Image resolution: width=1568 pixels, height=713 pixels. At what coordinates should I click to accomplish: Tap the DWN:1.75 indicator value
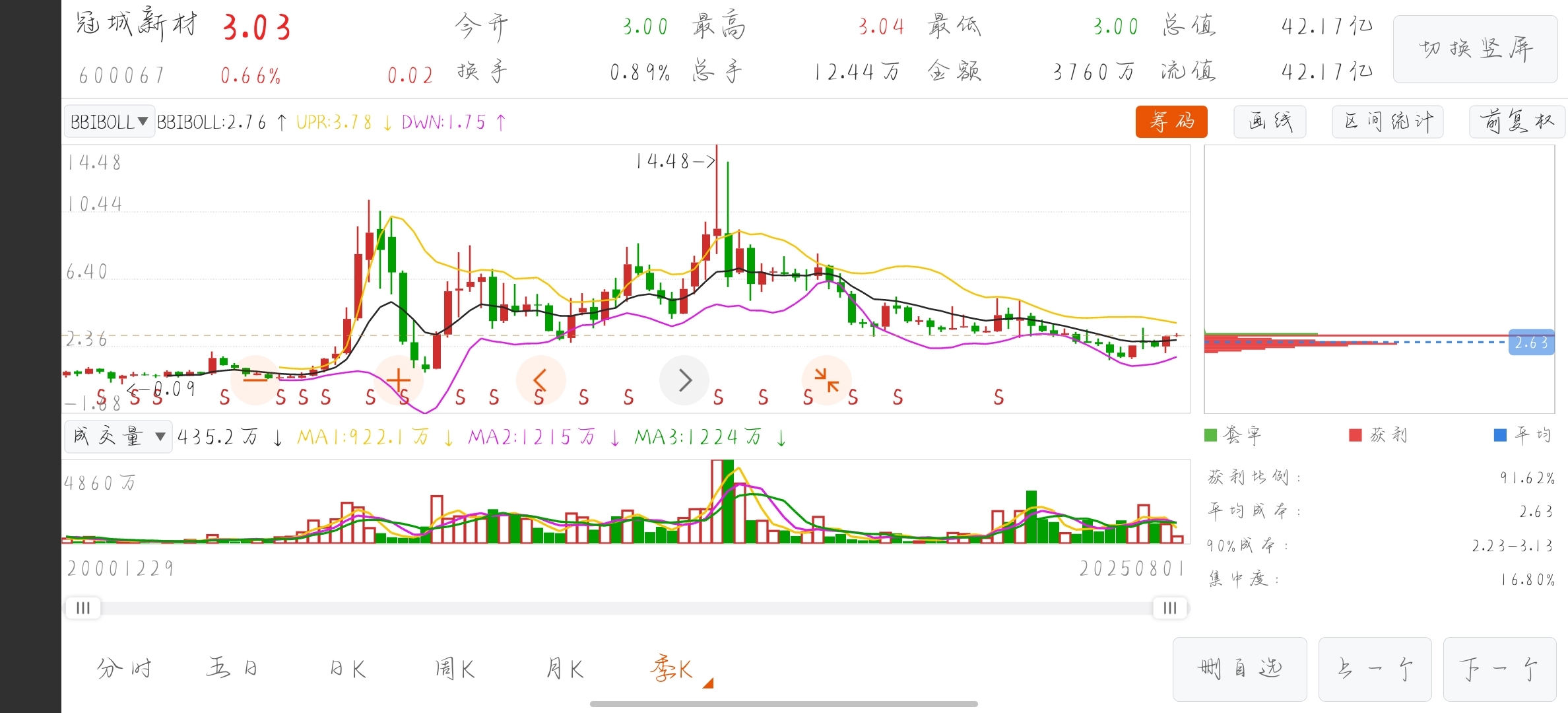pyautogui.click(x=443, y=122)
